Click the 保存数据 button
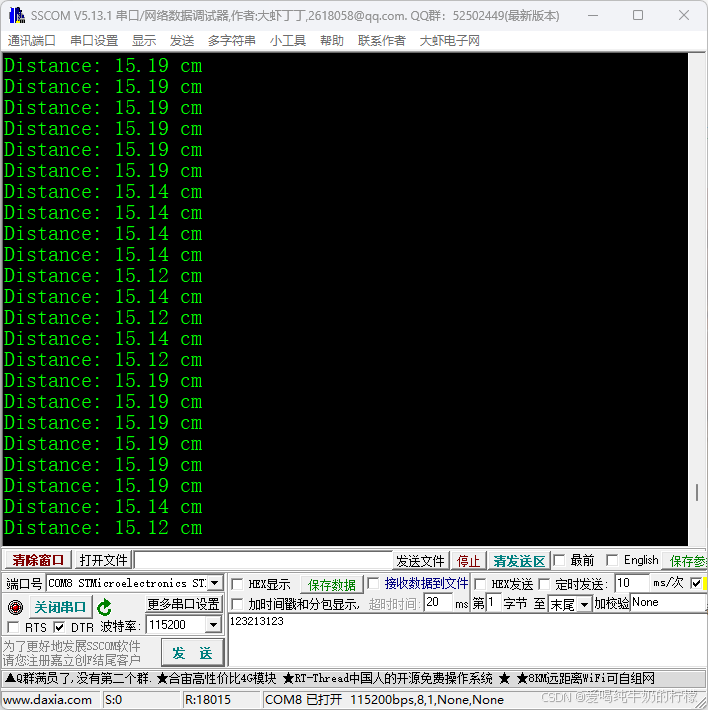 coord(331,585)
